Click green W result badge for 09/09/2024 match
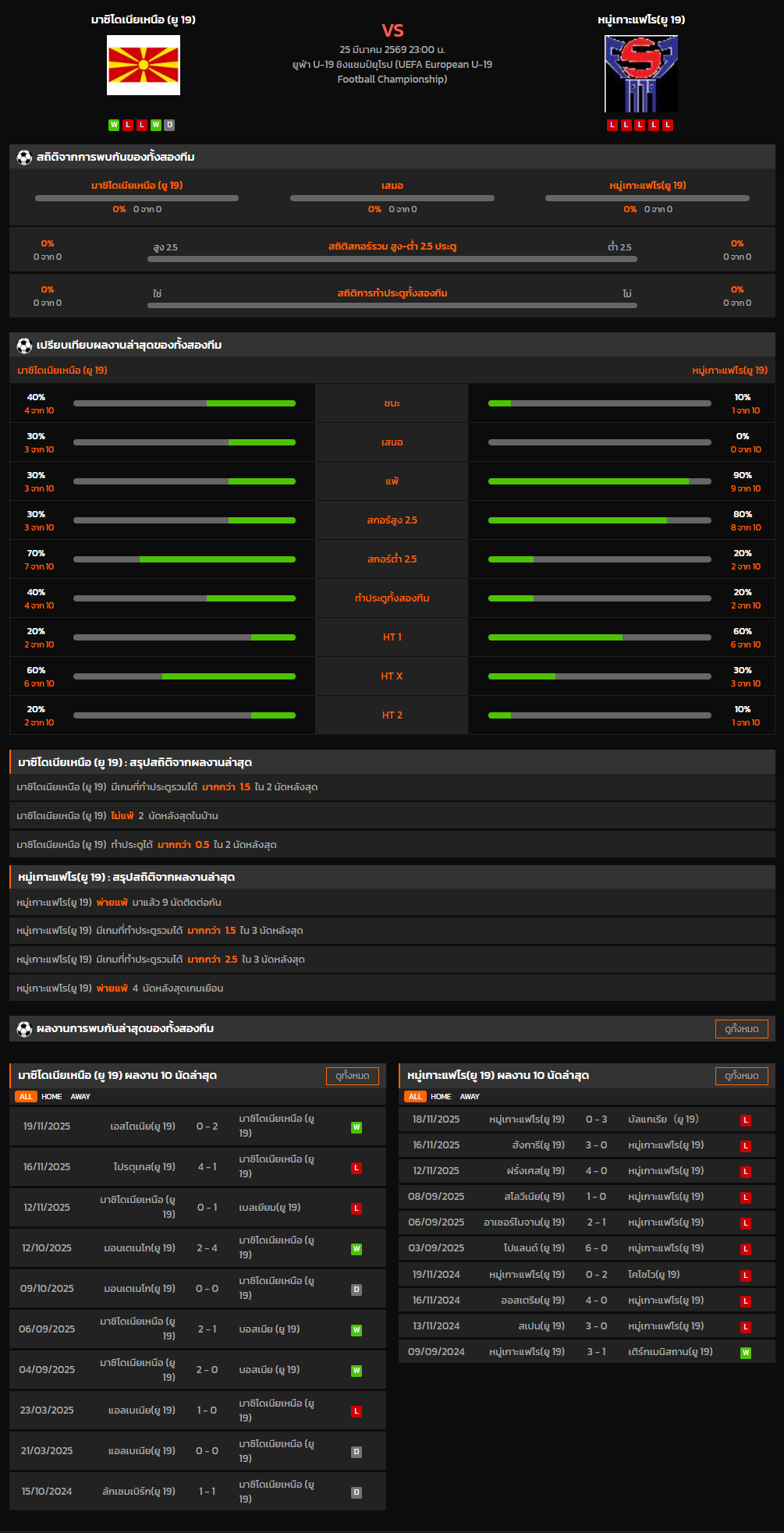Screen dimensions: 784x1533 pyautogui.click(x=746, y=1353)
